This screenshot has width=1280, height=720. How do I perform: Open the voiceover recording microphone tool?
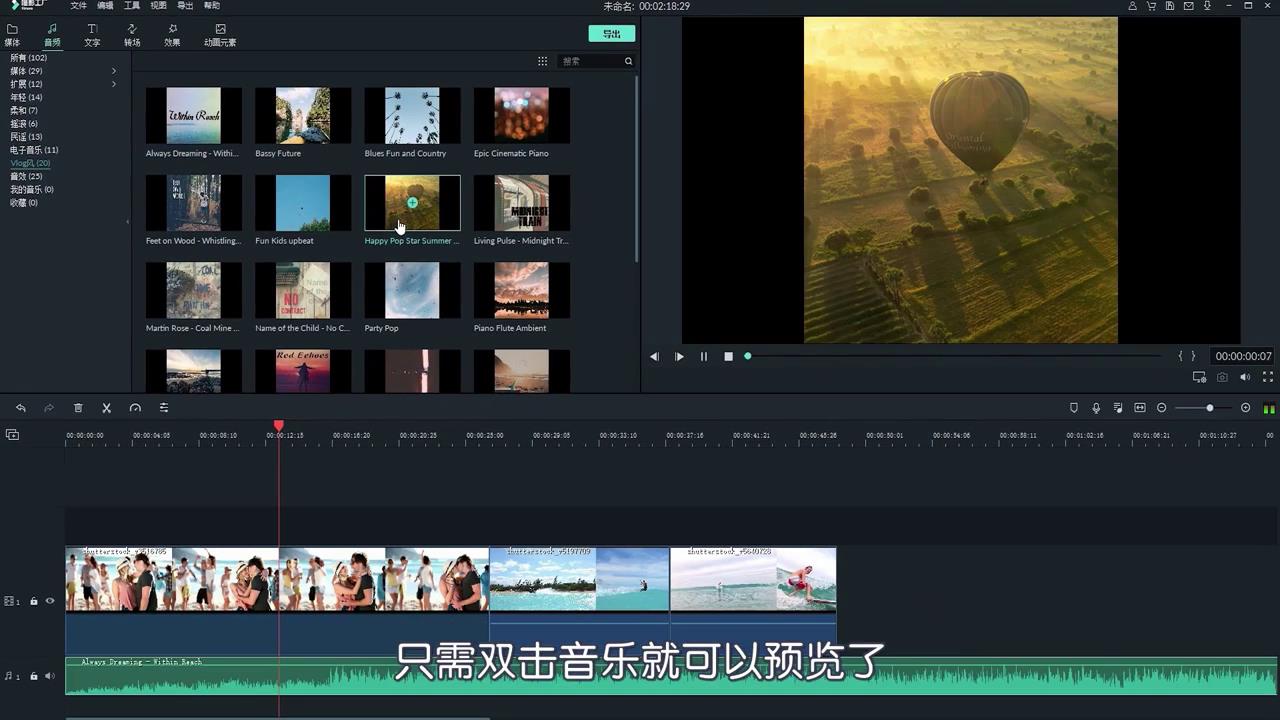[x=1096, y=407]
